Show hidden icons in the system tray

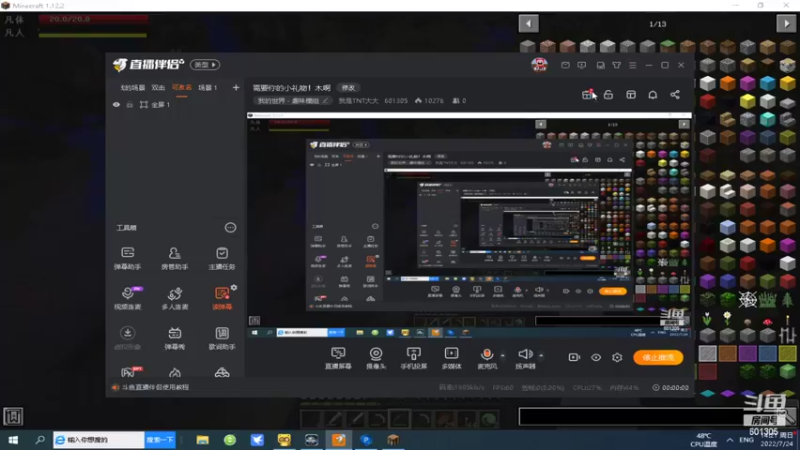tap(730, 440)
